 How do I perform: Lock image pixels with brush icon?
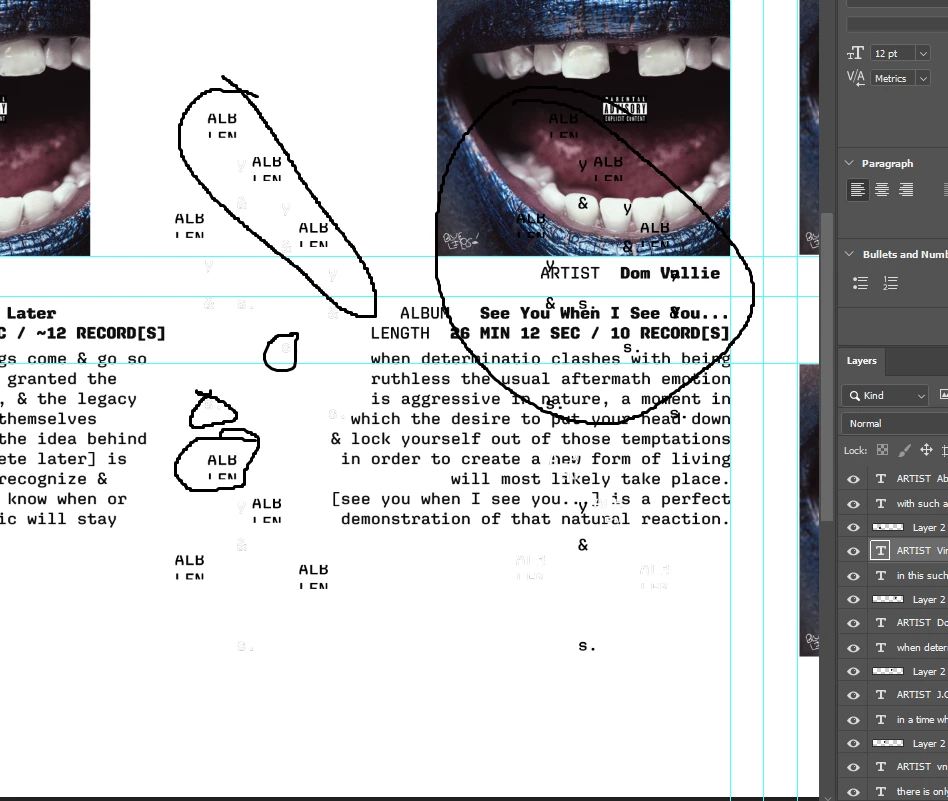tap(904, 450)
